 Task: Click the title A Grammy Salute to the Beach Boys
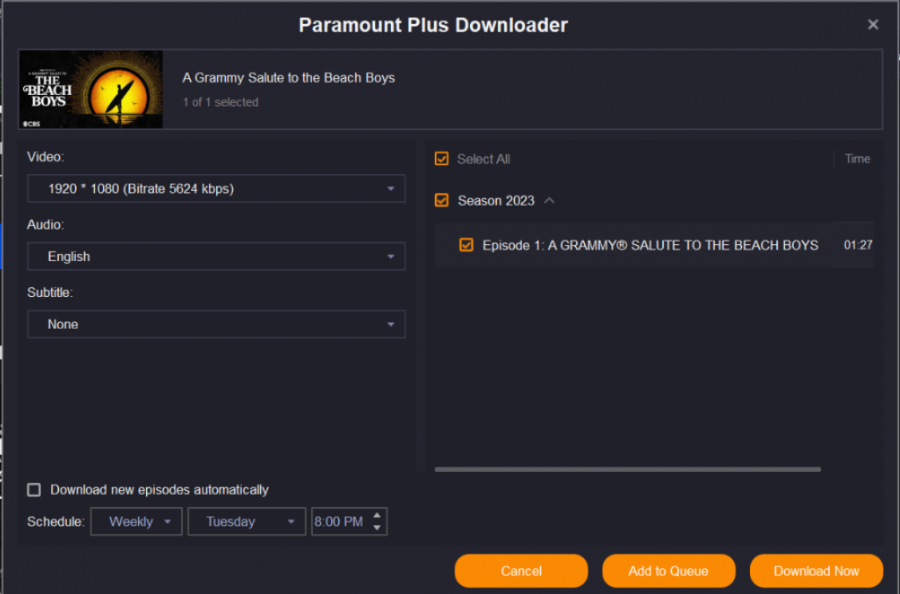pos(289,78)
